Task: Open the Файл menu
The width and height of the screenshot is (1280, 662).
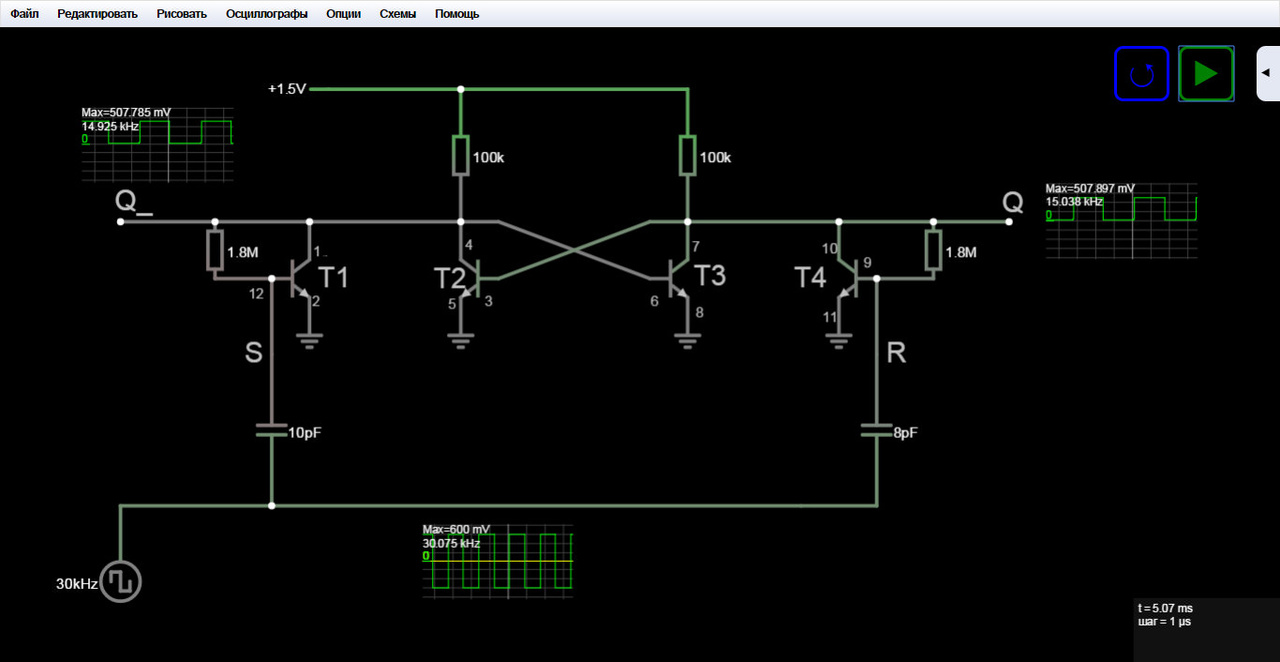Action: (x=25, y=14)
